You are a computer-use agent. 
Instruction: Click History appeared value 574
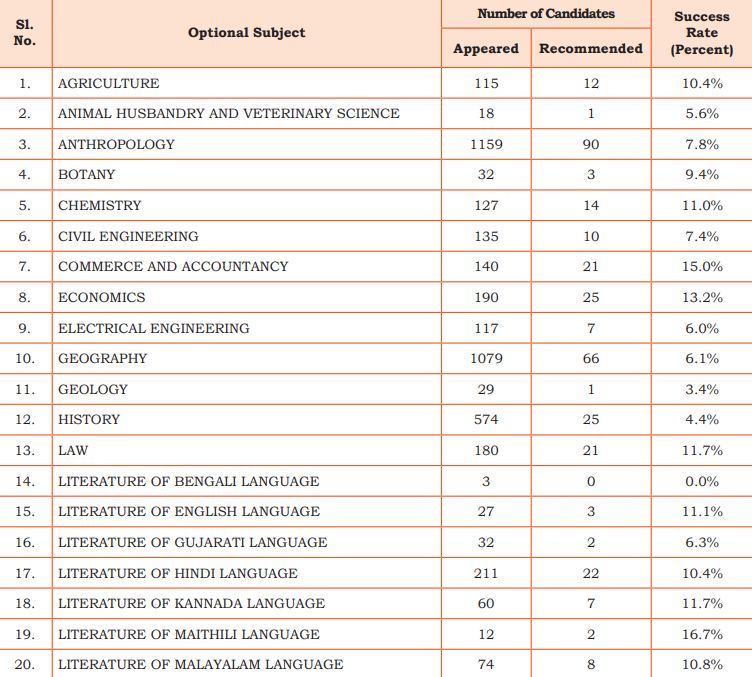pos(486,419)
